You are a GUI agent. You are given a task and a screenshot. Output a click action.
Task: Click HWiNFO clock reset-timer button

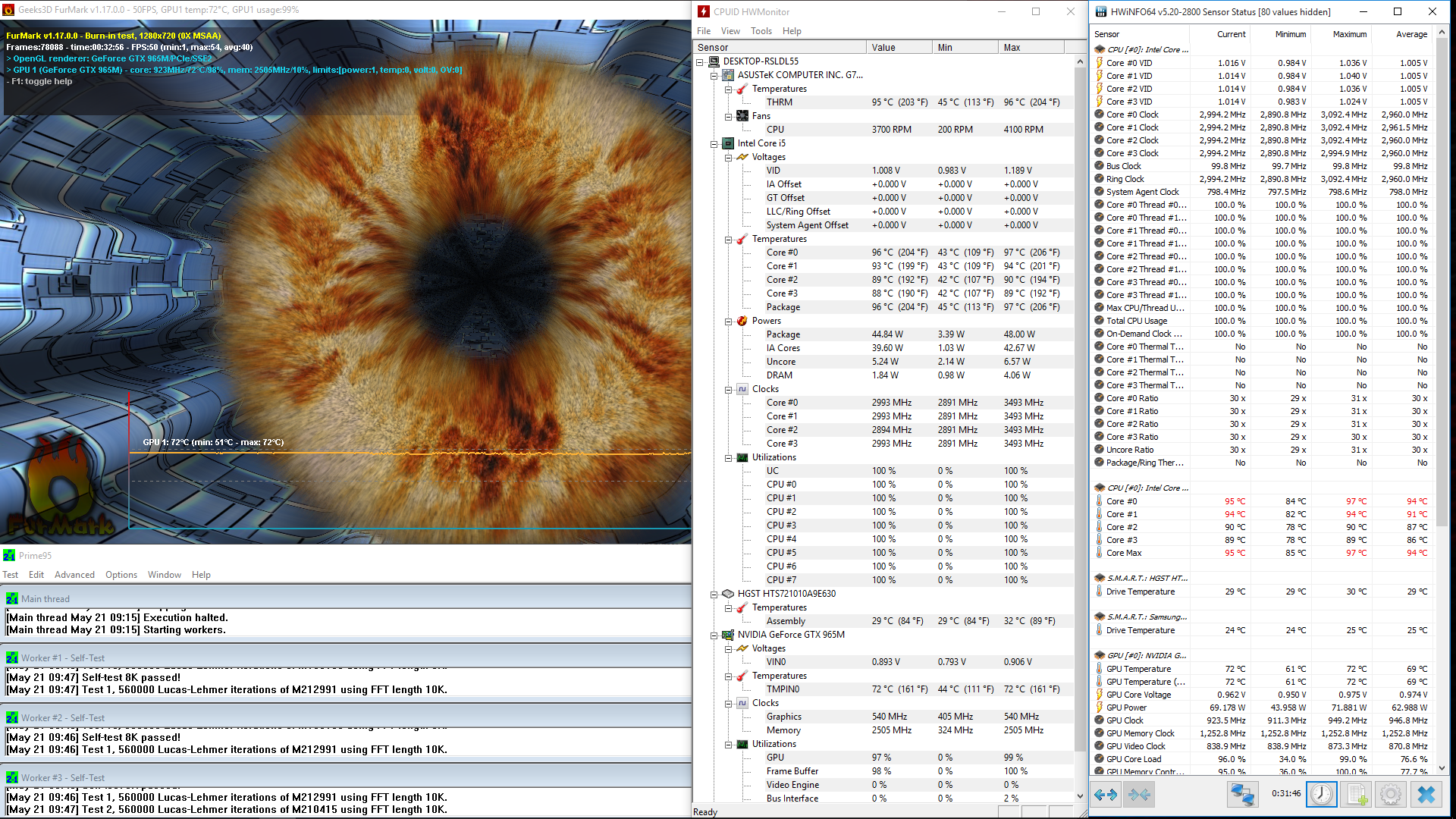point(1322,794)
